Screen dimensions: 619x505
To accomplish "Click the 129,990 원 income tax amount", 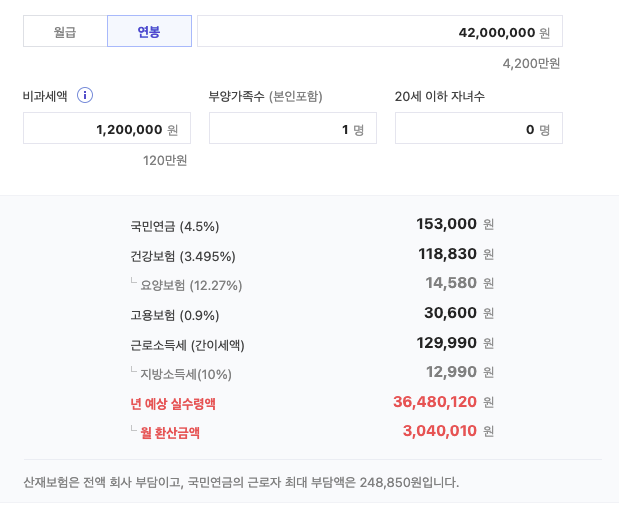I will click(x=455, y=343).
